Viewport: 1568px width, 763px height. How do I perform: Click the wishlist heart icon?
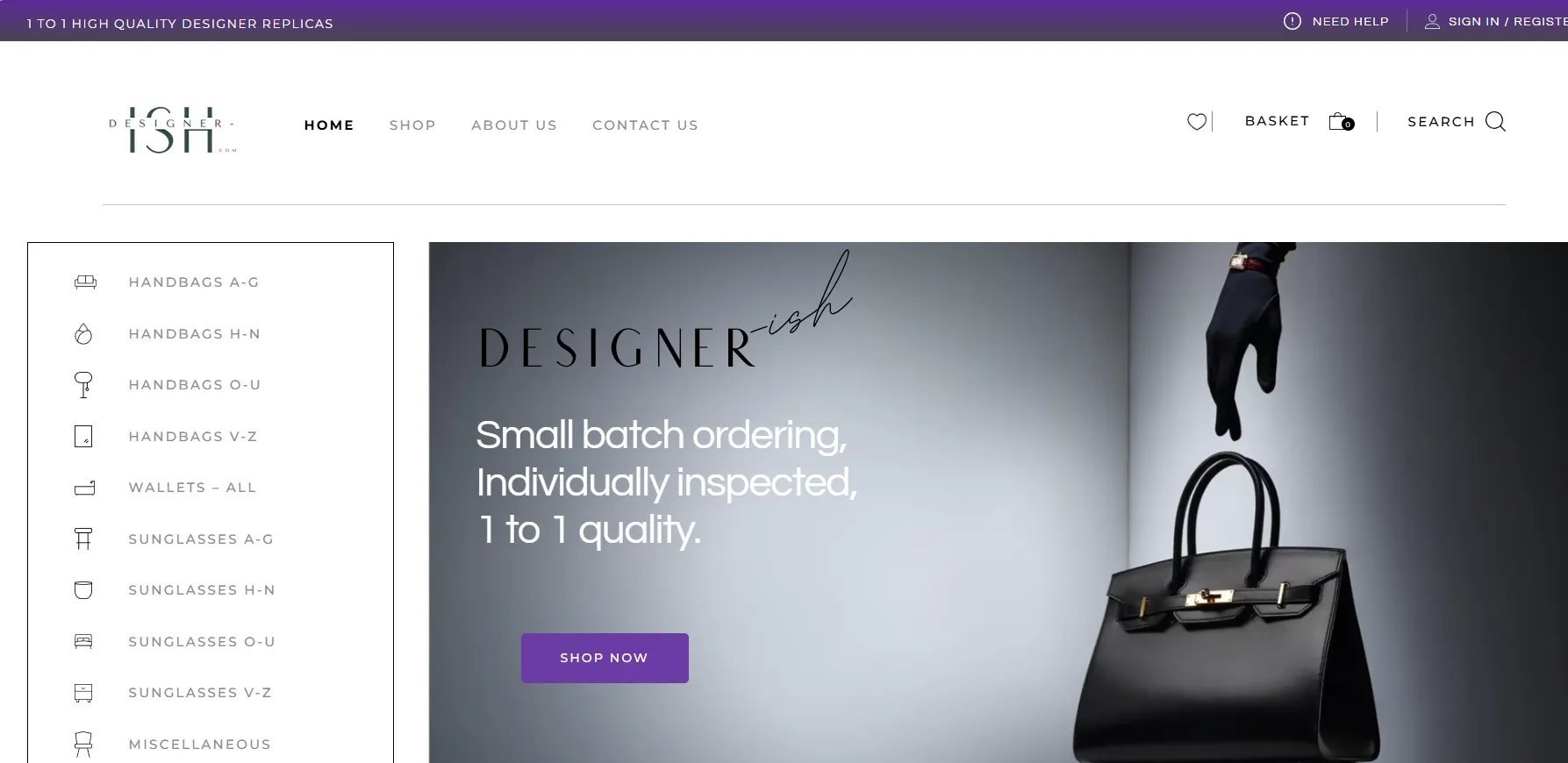[1197, 122]
